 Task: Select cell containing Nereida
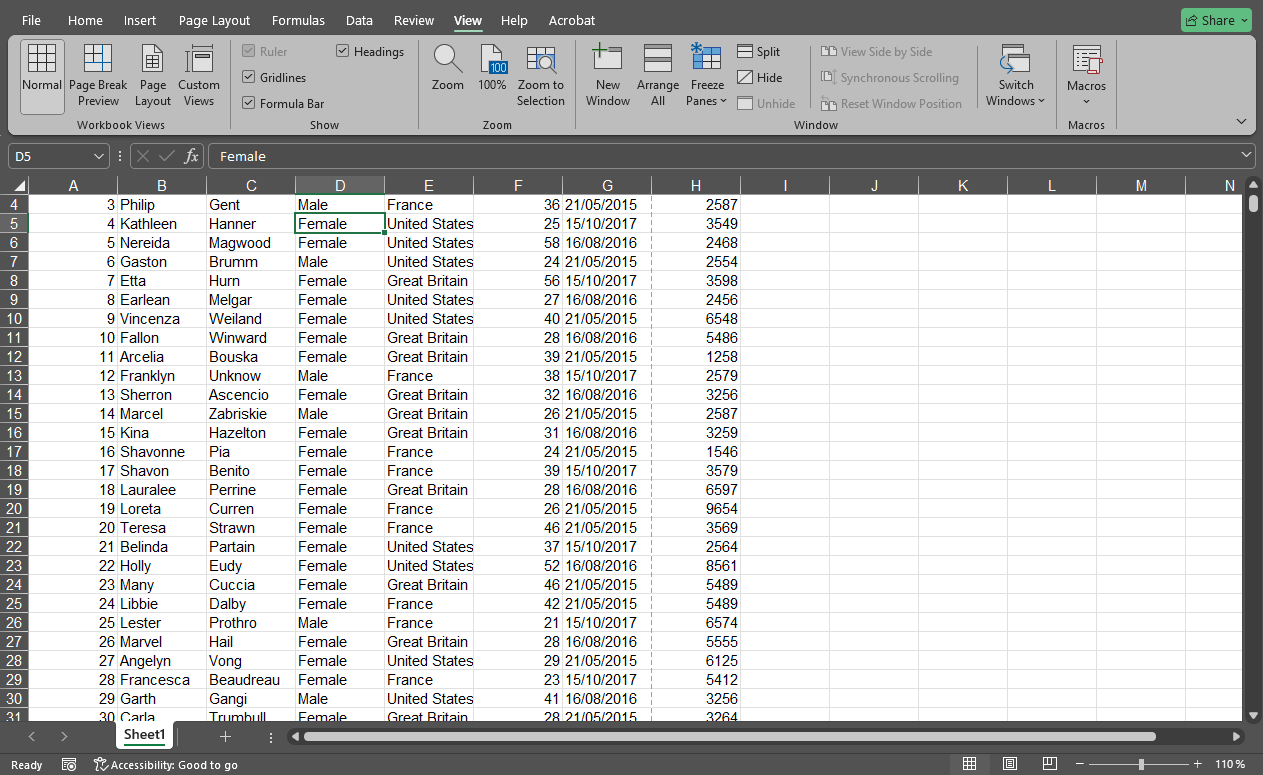162,242
